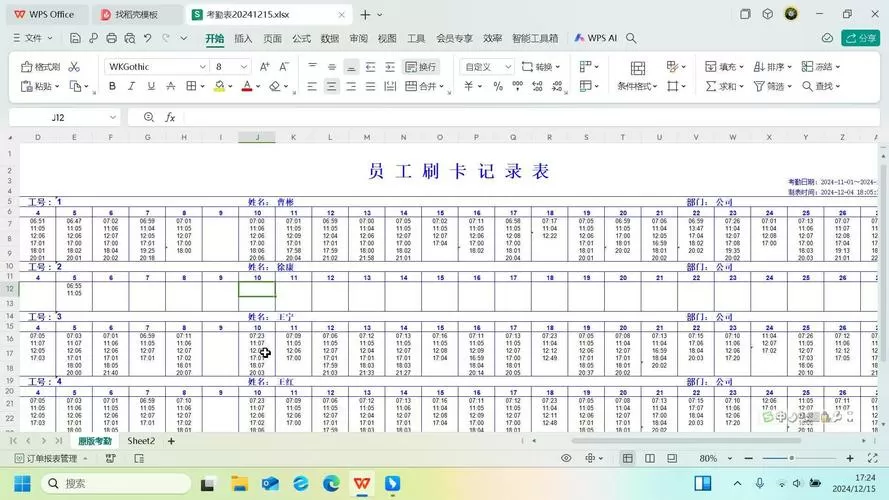
Task: Click Merge cells (合并) button
Action: point(422,86)
